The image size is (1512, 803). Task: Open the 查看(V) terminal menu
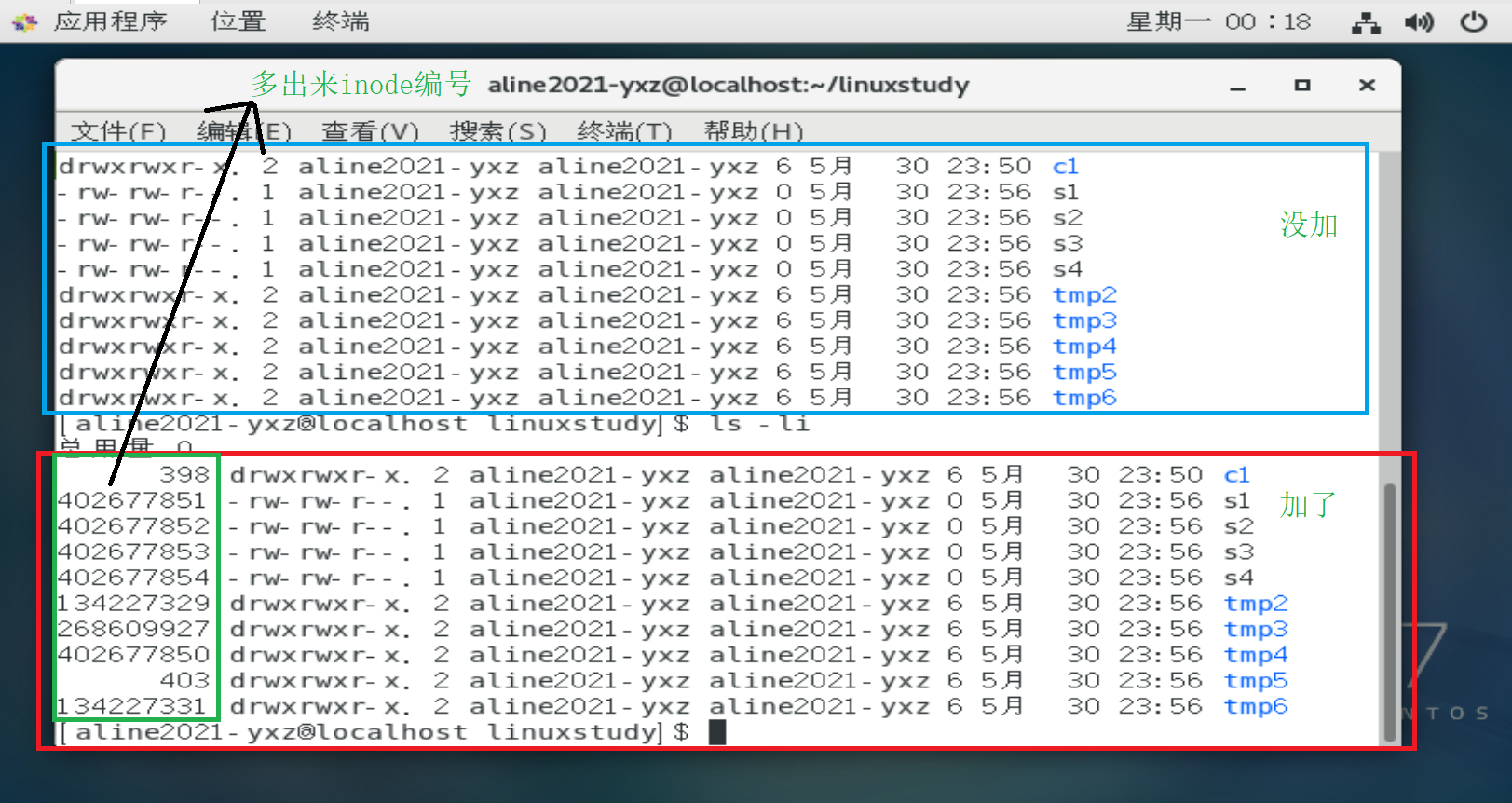(x=370, y=131)
